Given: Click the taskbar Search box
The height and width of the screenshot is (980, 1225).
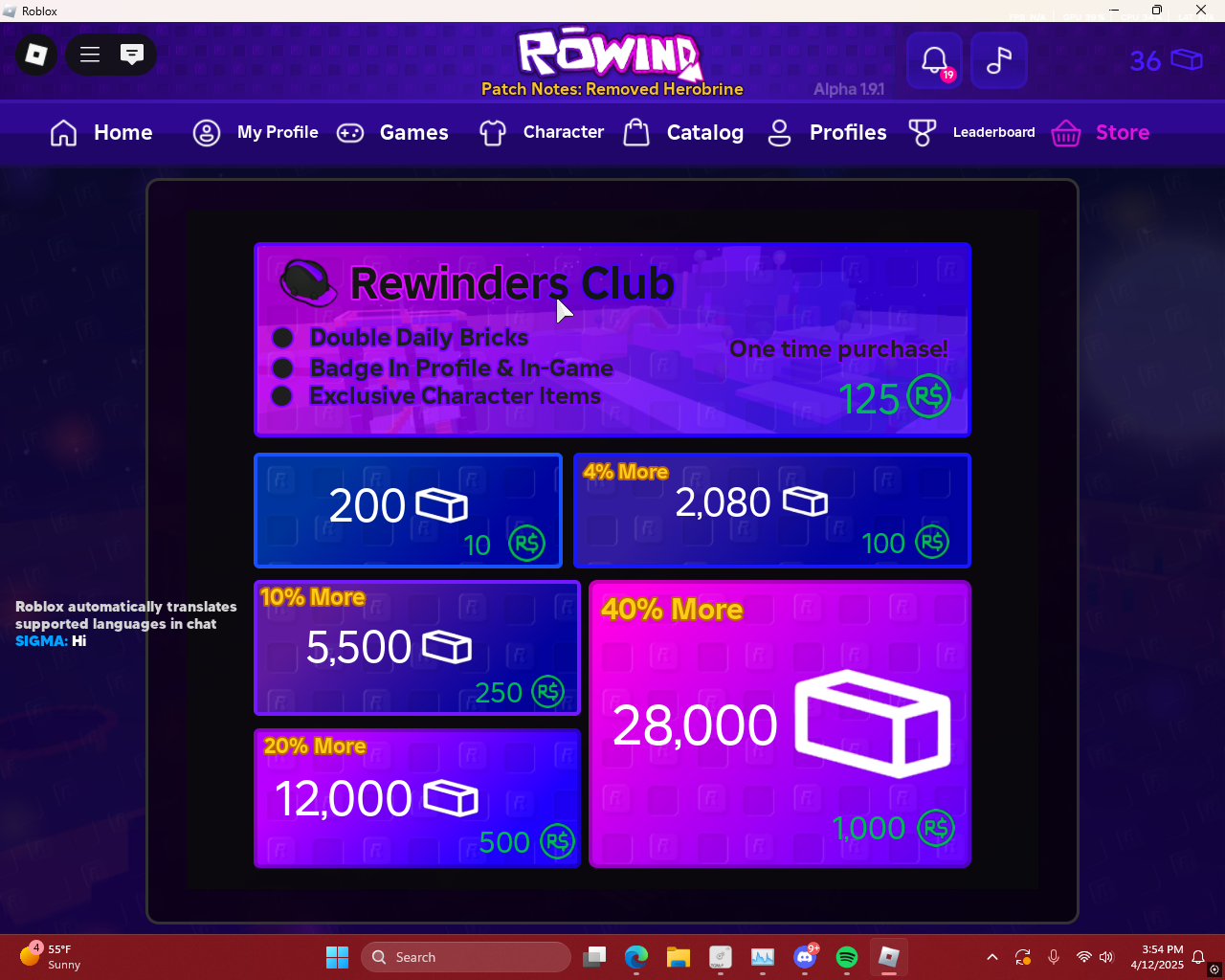Looking at the screenshot, I should pyautogui.click(x=466, y=957).
